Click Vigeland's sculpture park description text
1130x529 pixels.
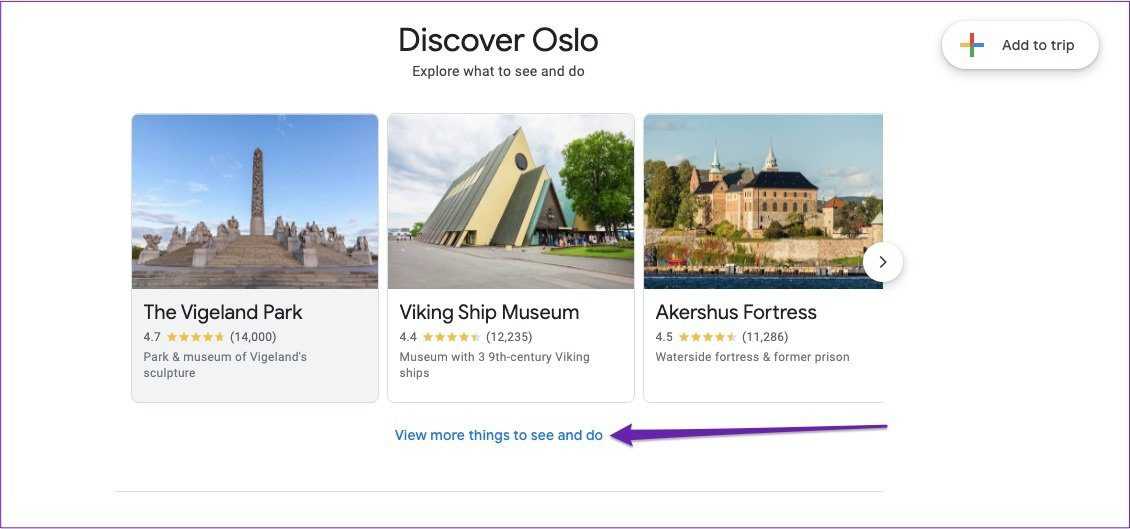point(225,365)
